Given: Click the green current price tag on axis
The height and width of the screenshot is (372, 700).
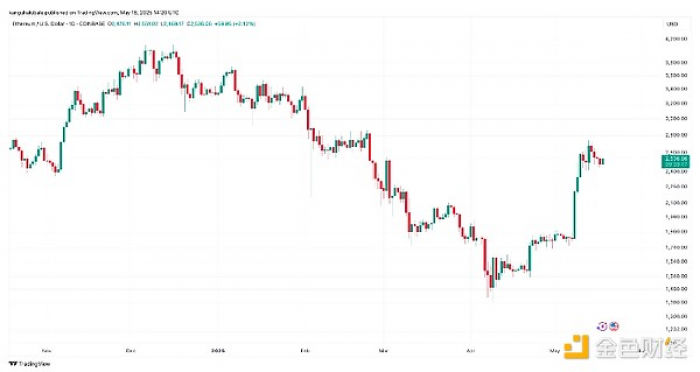Looking at the screenshot, I should pyautogui.click(x=675, y=161).
